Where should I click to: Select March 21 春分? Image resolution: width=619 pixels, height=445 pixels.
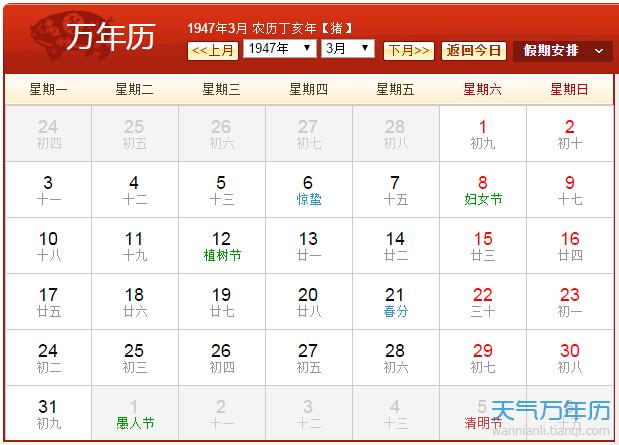pyautogui.click(x=396, y=302)
